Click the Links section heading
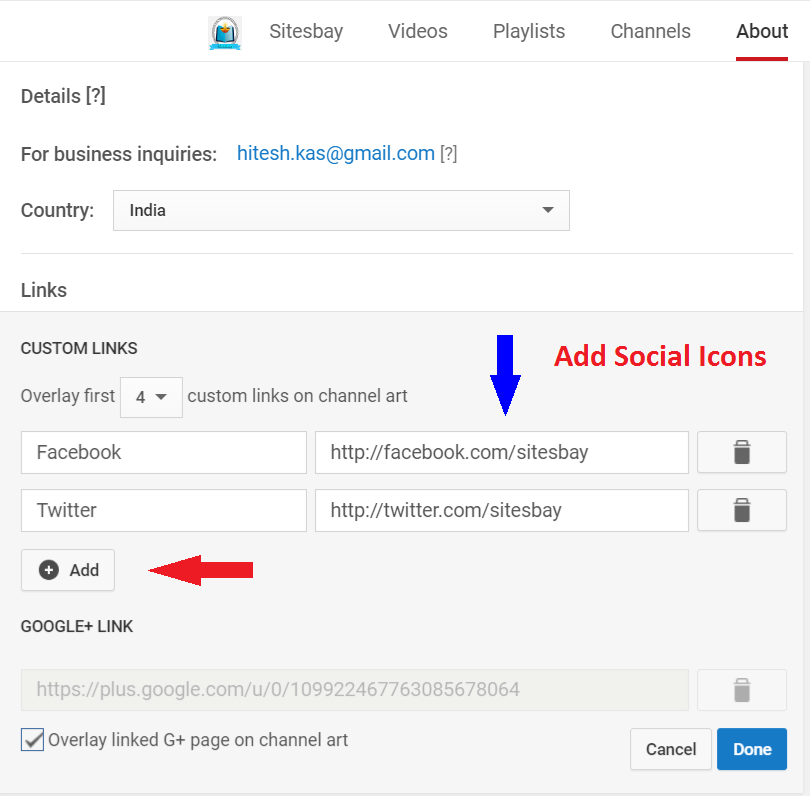Viewport: 810px width, 796px height. [44, 290]
